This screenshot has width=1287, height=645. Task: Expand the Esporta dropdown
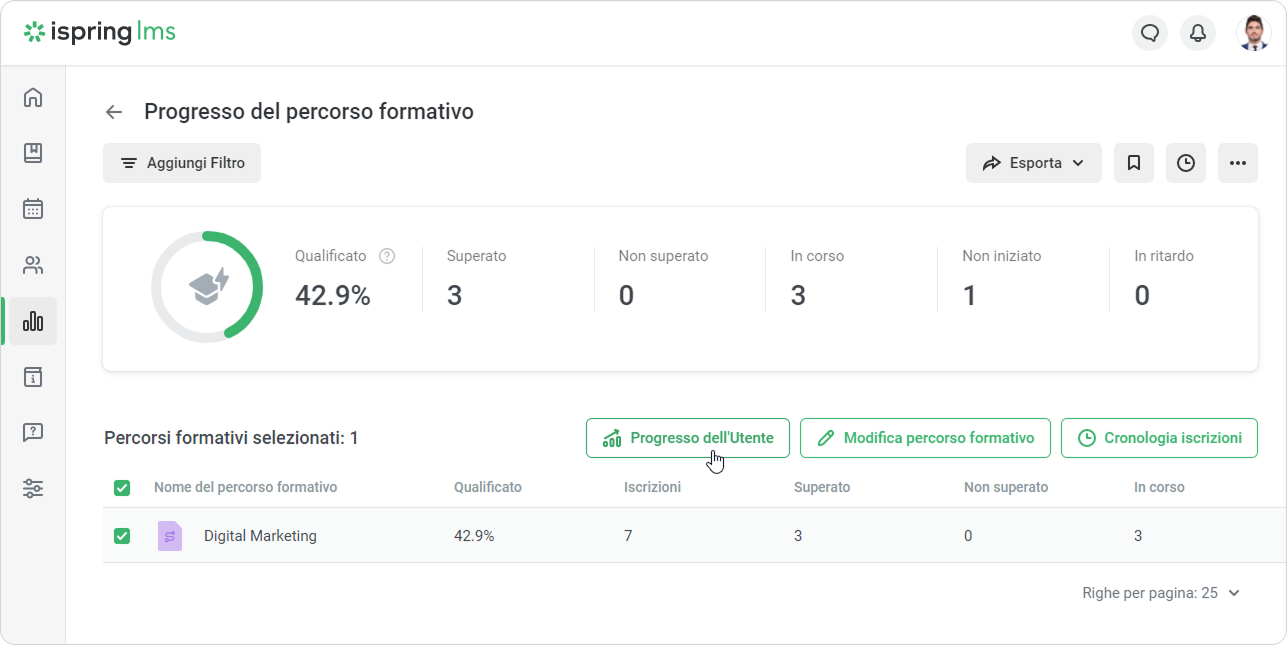click(x=1034, y=163)
